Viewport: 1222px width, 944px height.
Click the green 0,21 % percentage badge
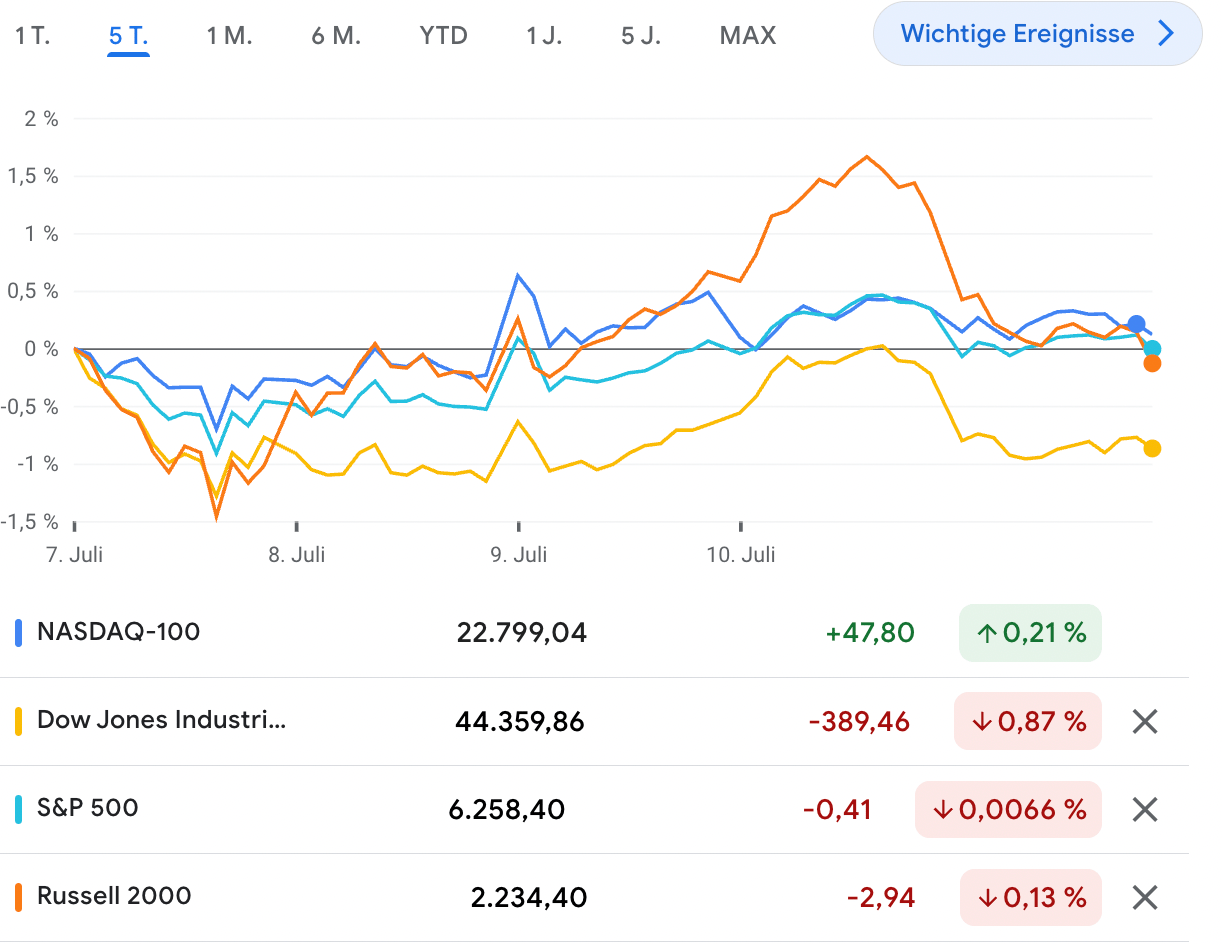(1030, 633)
